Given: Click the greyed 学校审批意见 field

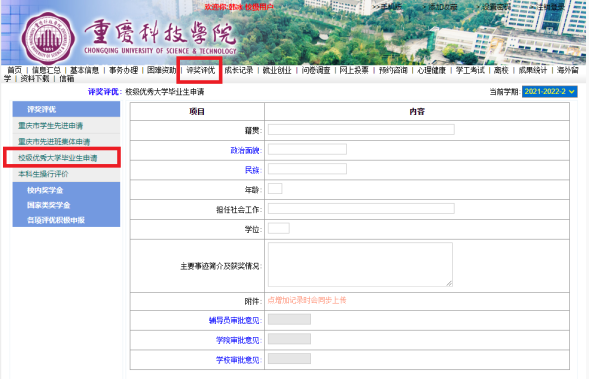Looking at the screenshot, I should pos(289,358).
